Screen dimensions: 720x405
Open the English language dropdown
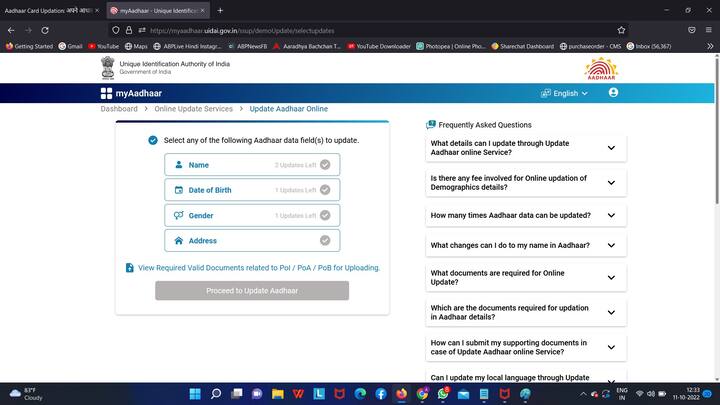tap(564, 93)
